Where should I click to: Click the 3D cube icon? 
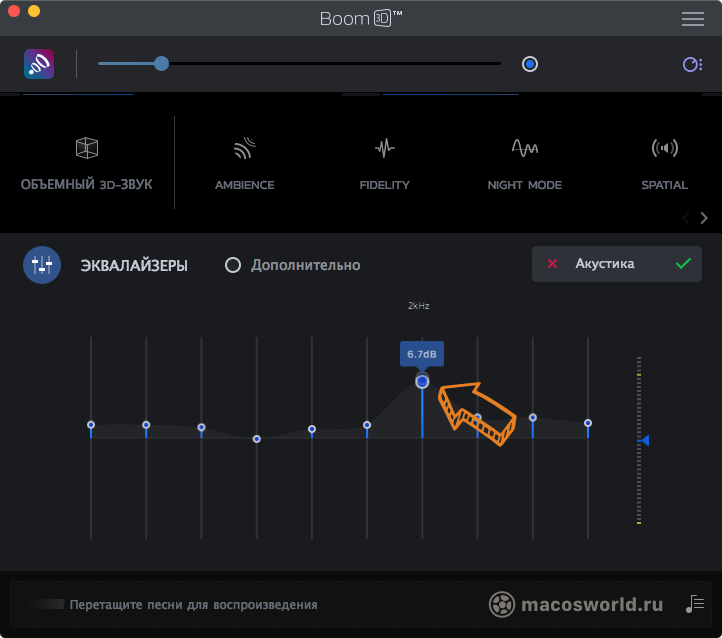tap(87, 148)
